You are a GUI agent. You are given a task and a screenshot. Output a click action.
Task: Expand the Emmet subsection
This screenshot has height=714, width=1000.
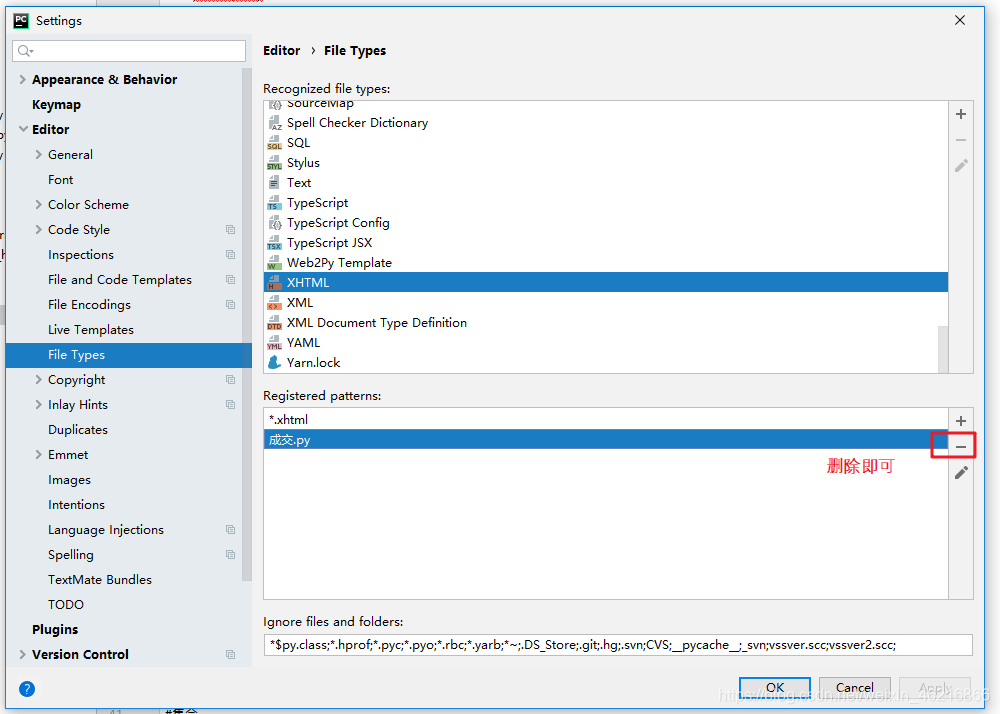[x=39, y=455]
